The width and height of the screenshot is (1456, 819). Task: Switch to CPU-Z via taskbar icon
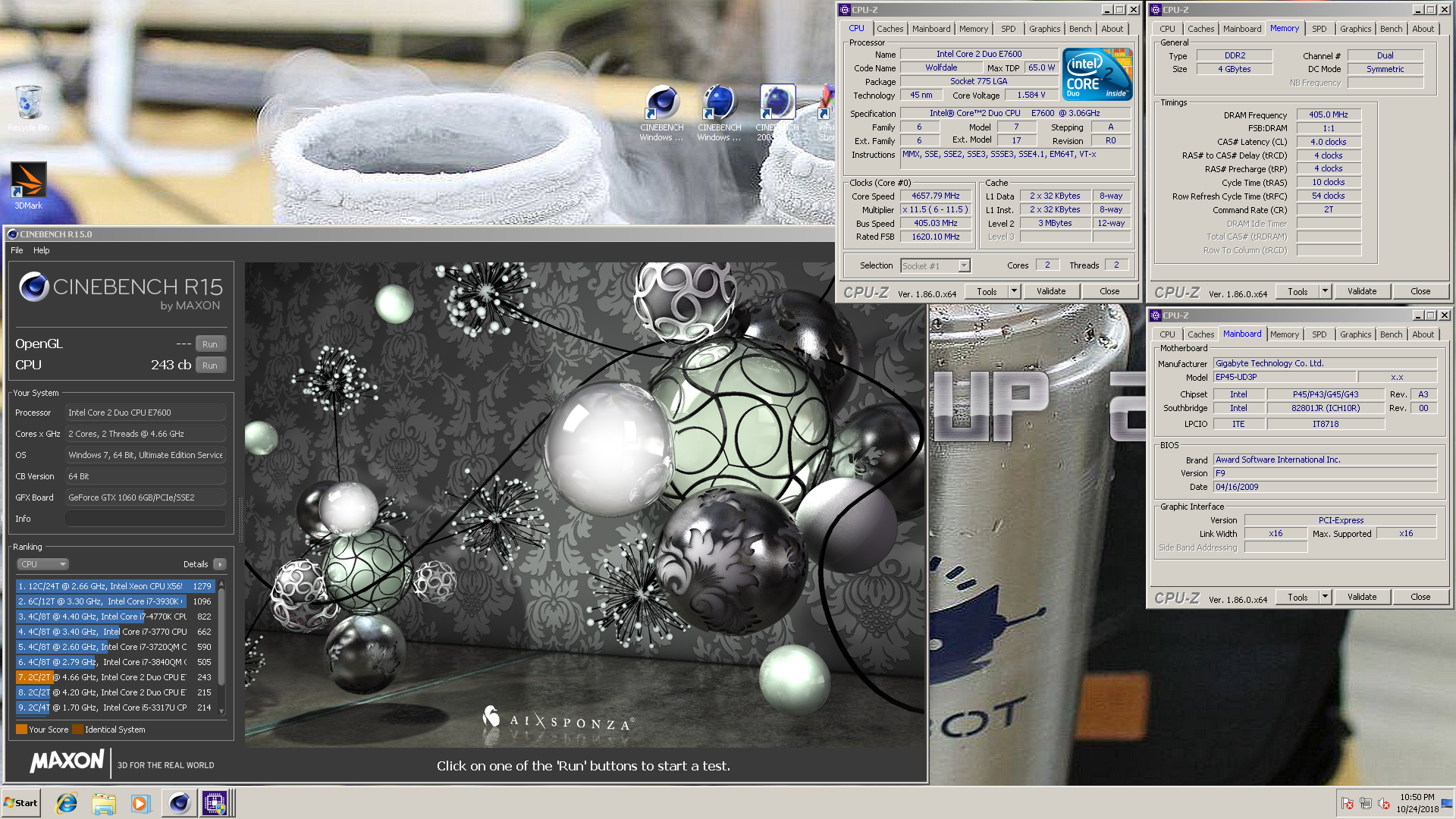pyautogui.click(x=215, y=803)
